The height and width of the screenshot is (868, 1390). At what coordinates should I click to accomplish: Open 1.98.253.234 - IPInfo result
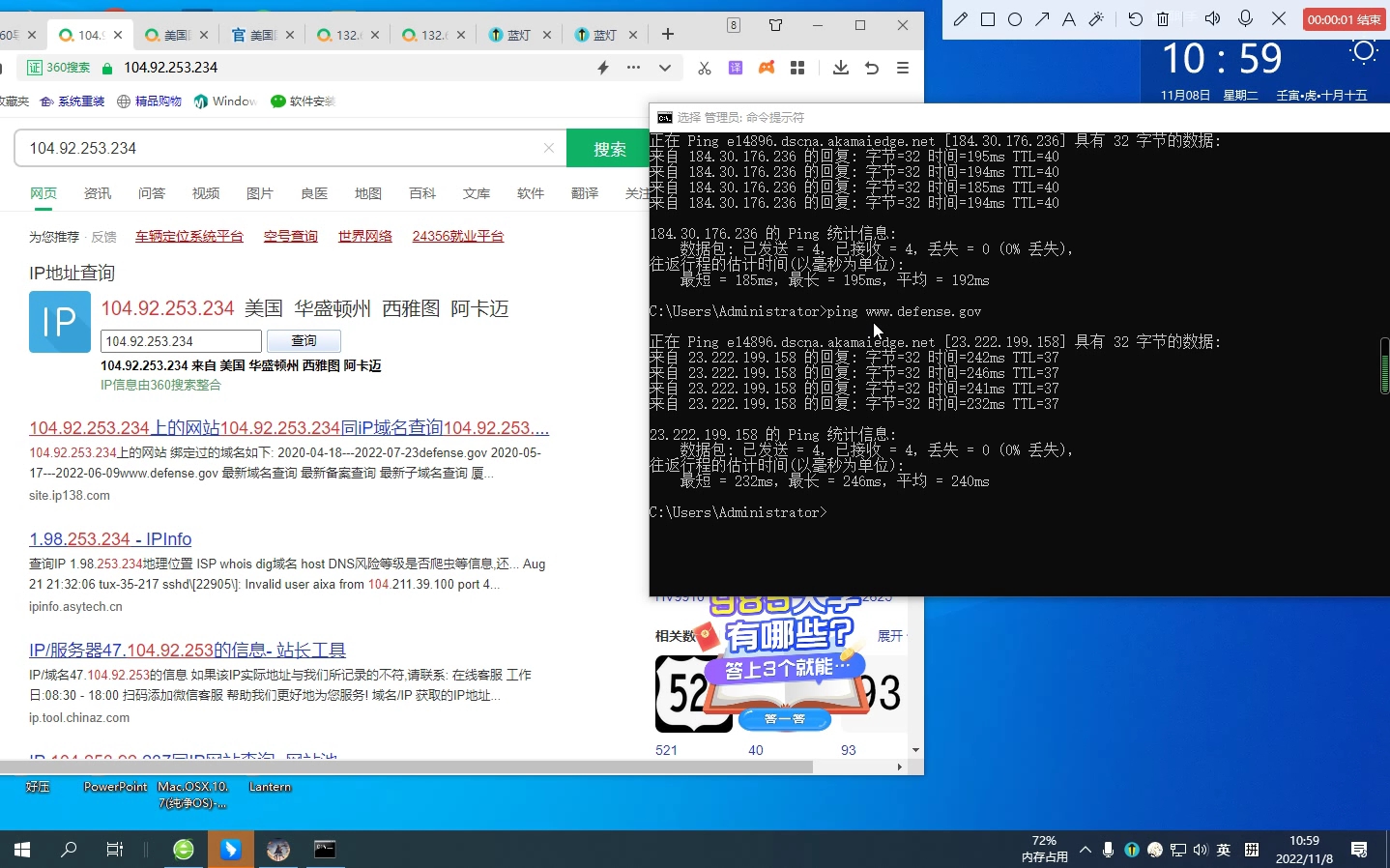pyautogui.click(x=110, y=539)
